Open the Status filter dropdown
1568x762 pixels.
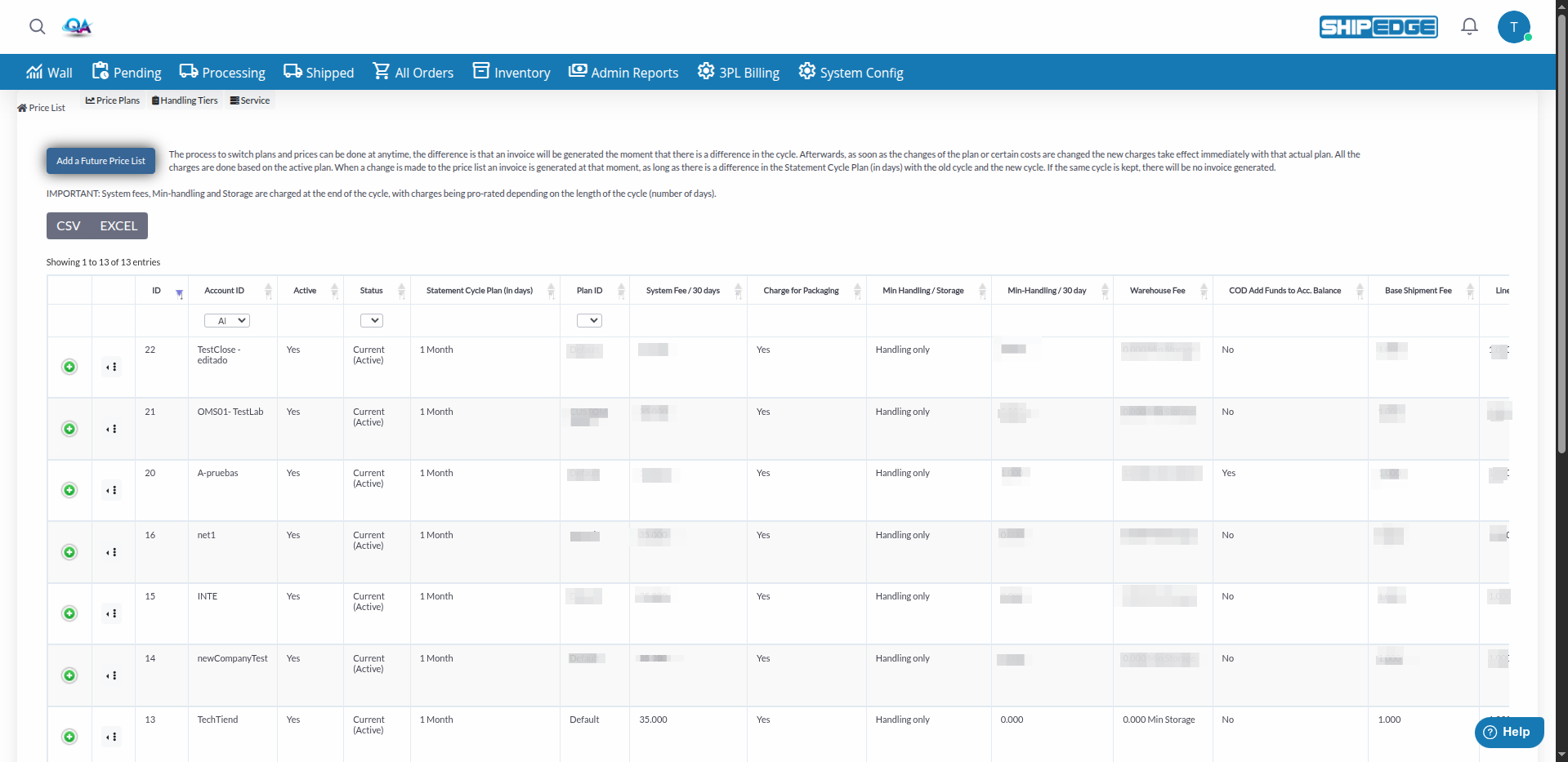tap(372, 320)
